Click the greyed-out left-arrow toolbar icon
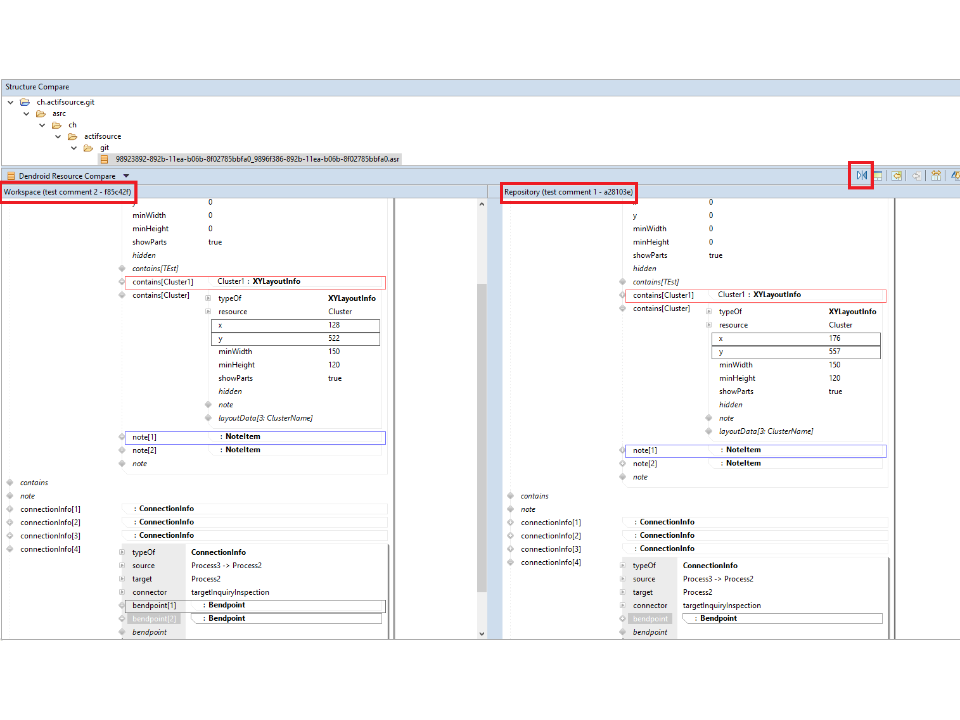This screenshot has width=960, height=720. 917,176
